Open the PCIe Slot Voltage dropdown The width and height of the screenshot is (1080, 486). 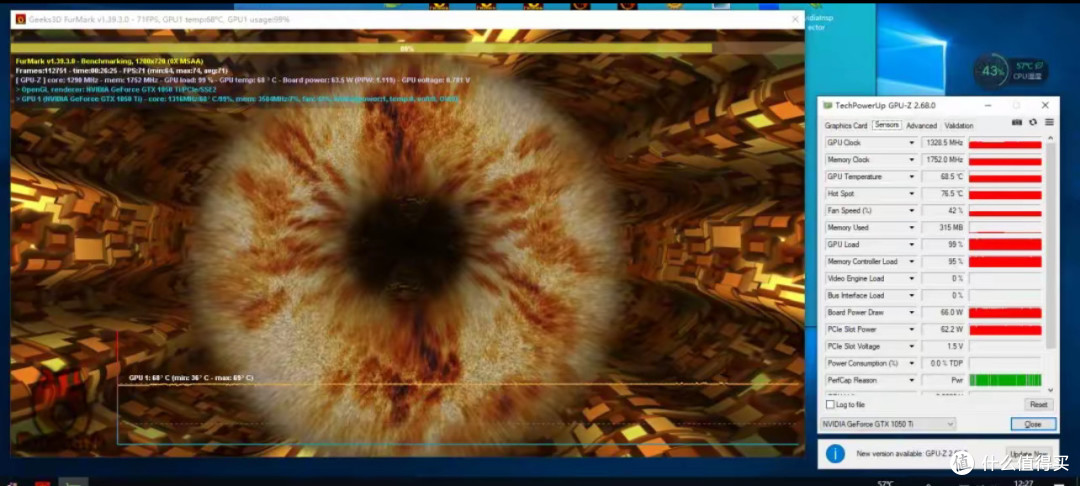point(912,346)
